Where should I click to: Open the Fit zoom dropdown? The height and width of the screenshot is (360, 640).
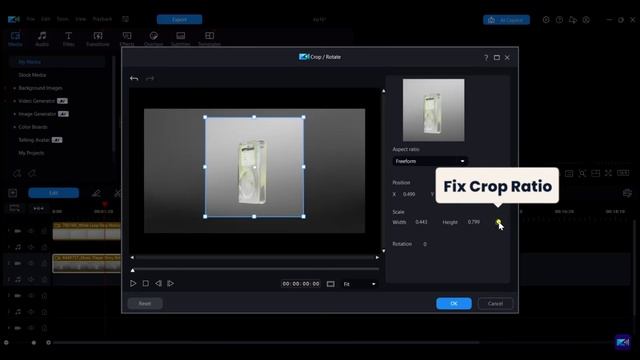coord(359,284)
